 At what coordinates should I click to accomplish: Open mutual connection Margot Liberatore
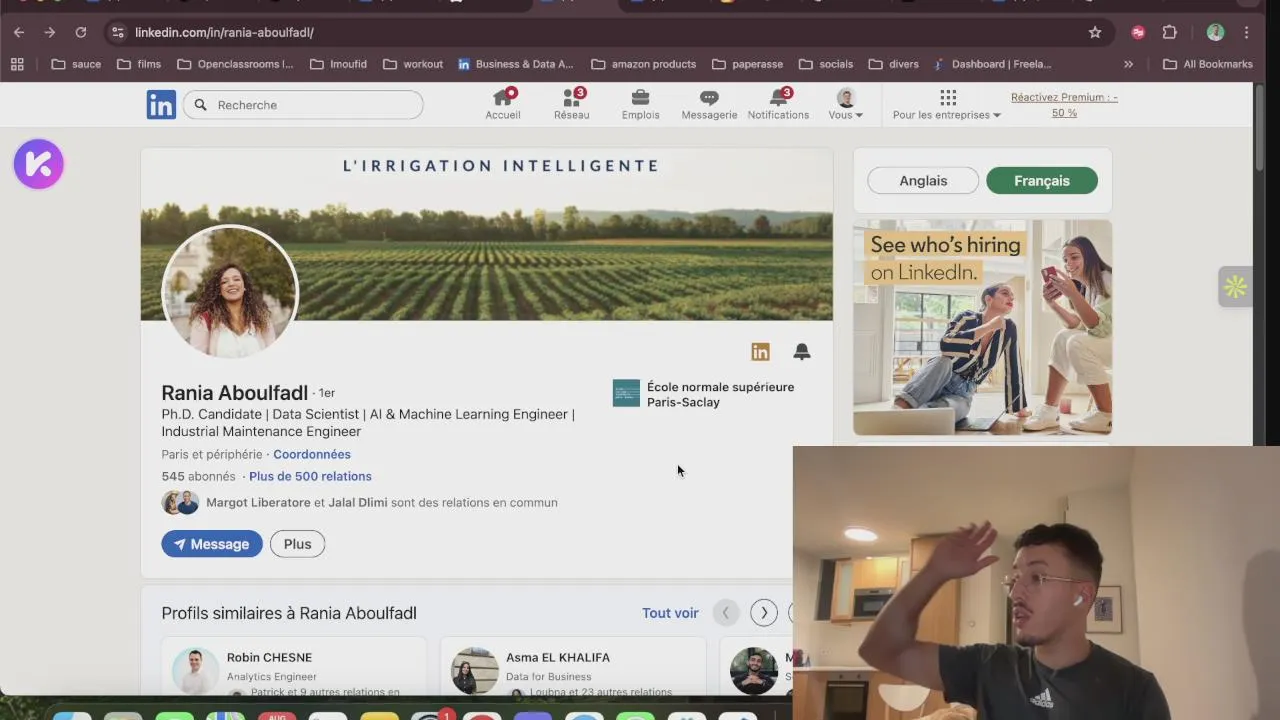coord(258,502)
